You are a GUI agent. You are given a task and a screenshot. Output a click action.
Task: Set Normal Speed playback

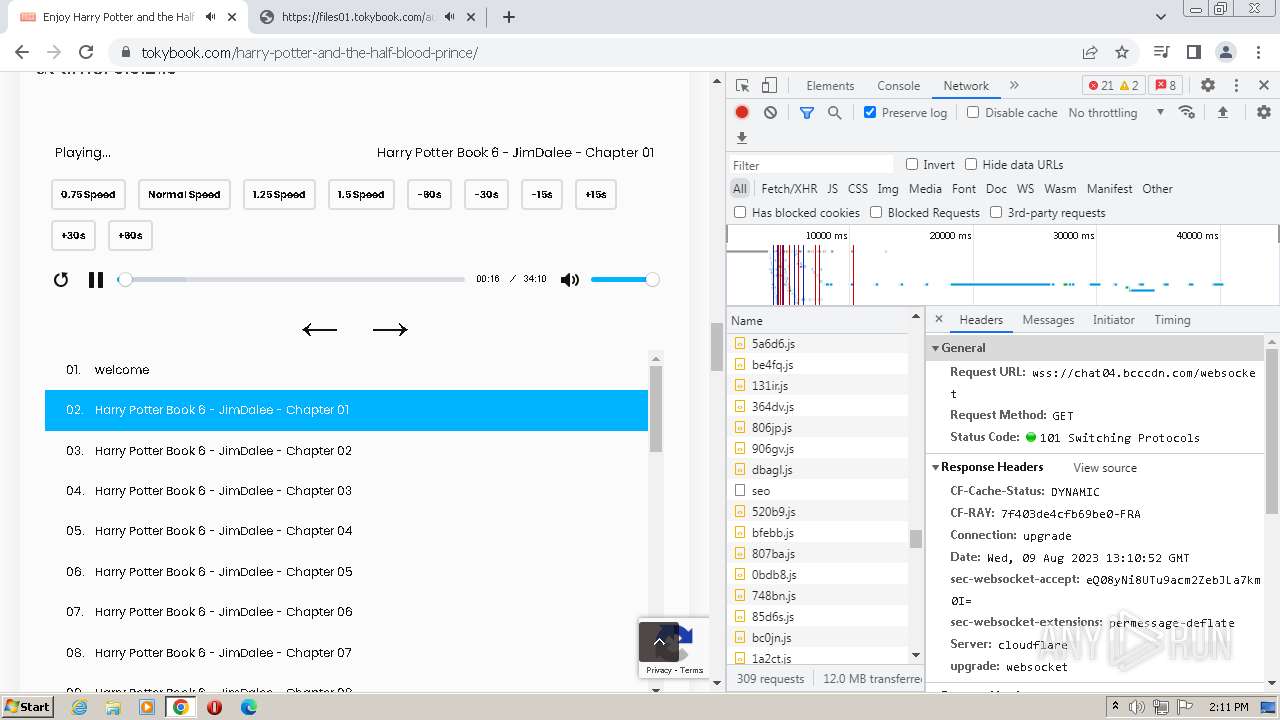tap(184, 195)
